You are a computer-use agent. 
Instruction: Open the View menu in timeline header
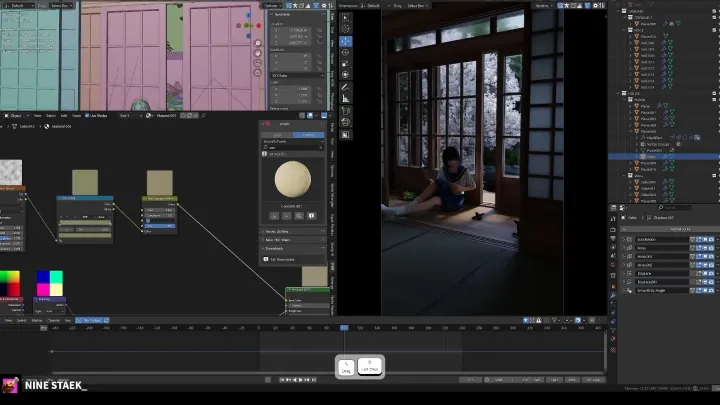click(x=8, y=321)
